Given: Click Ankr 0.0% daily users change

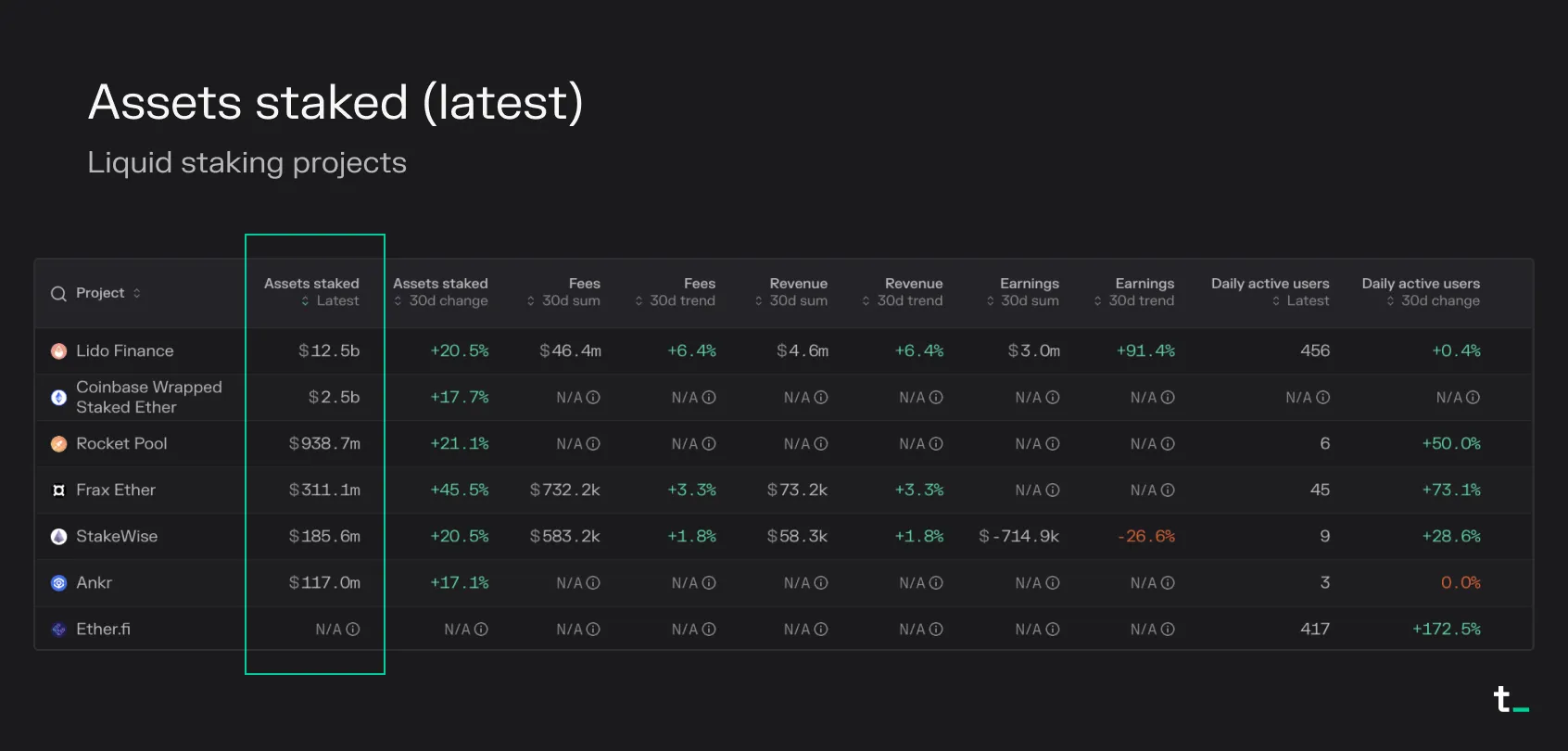Looking at the screenshot, I should [1461, 583].
